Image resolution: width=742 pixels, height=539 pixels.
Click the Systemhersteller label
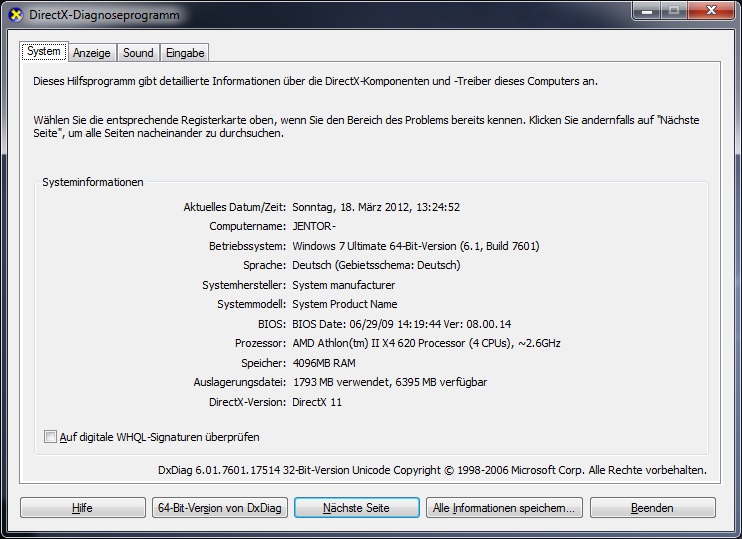244,285
